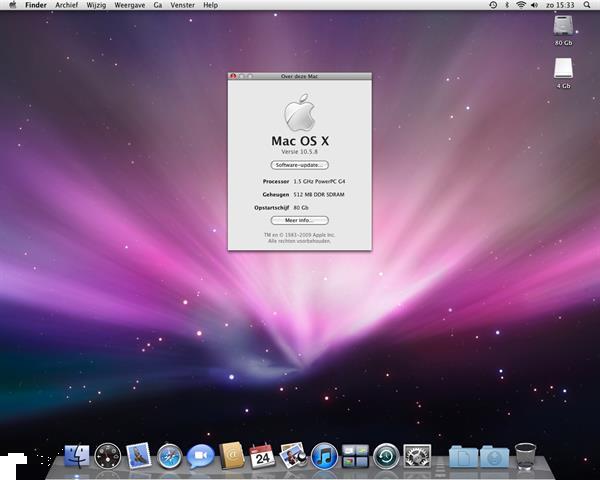Select the 80 Gb hard disk icon
The height and width of the screenshot is (480, 600).
coord(563,26)
